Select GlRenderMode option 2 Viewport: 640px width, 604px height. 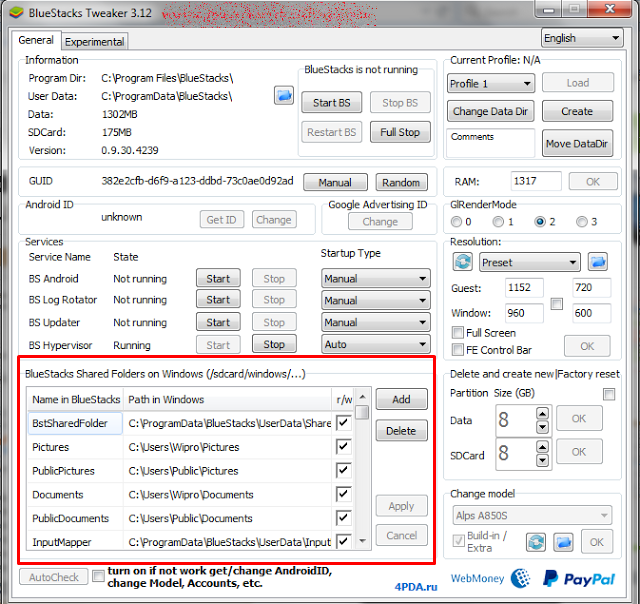click(x=540, y=222)
